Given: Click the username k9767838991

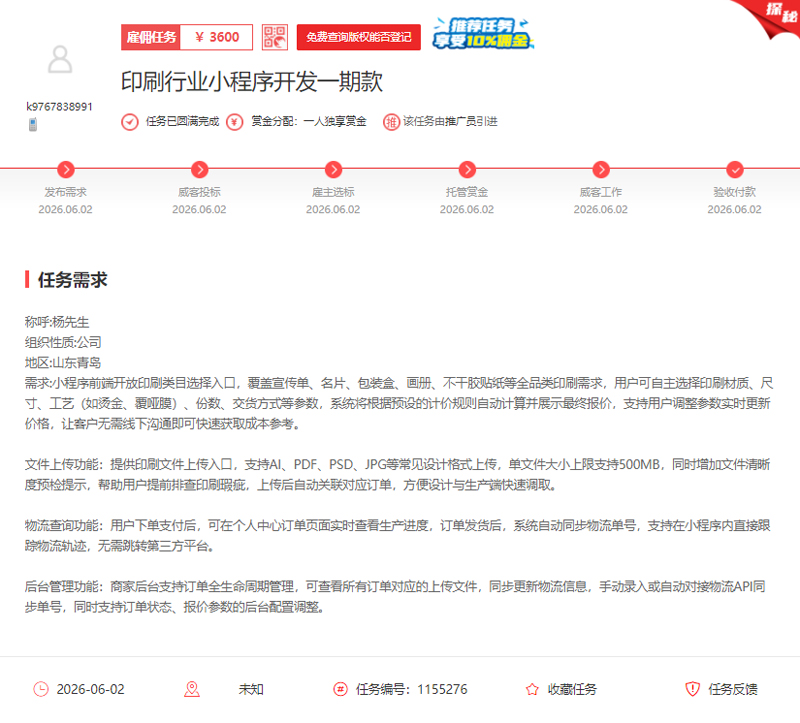Looking at the screenshot, I should (x=59, y=107).
